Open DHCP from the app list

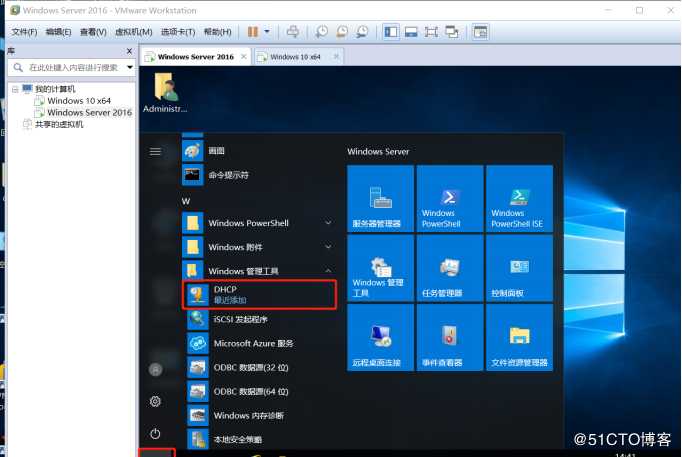click(x=259, y=295)
